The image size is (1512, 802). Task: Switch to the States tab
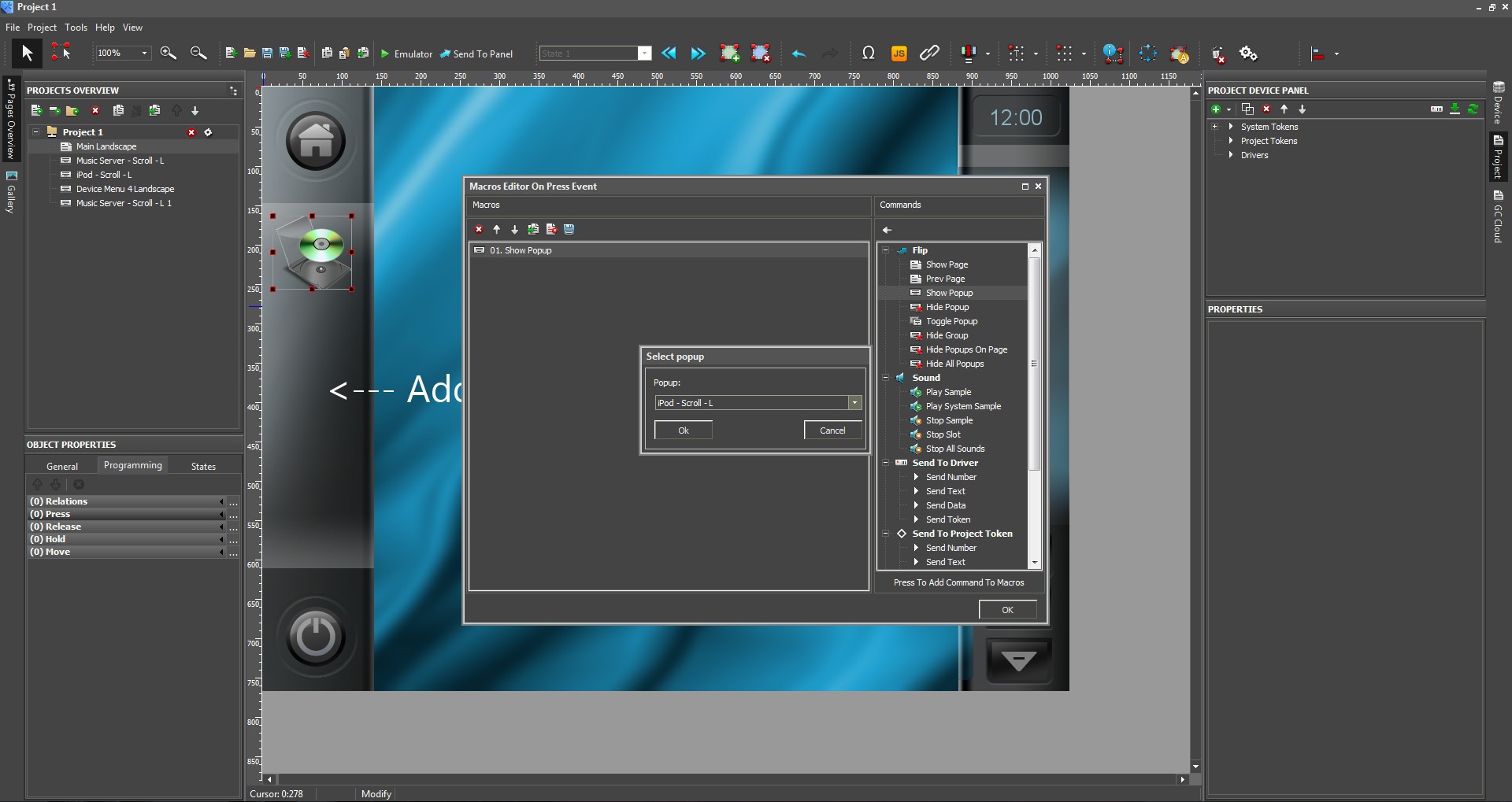tap(202, 466)
